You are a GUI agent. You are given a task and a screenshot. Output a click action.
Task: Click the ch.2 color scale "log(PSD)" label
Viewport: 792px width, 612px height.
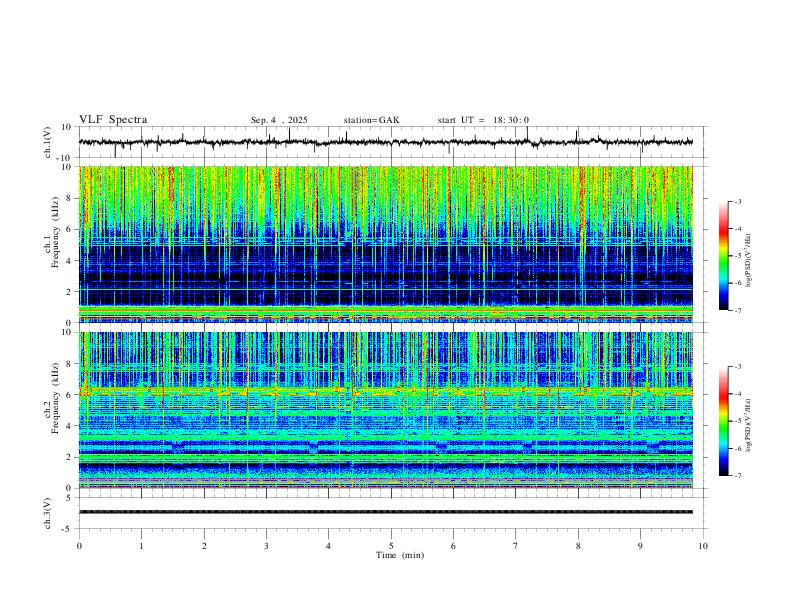coord(748,425)
